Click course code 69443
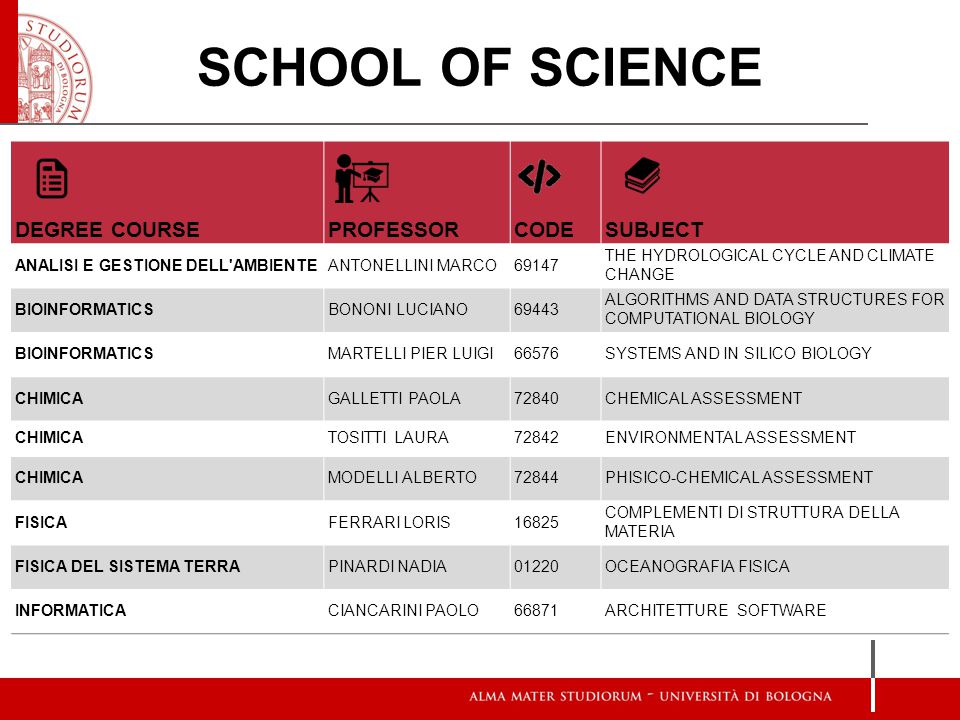 [x=536, y=309]
